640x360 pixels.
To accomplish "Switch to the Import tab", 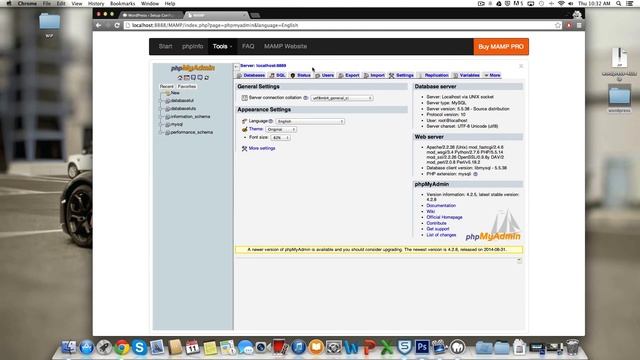I will click(374, 76).
